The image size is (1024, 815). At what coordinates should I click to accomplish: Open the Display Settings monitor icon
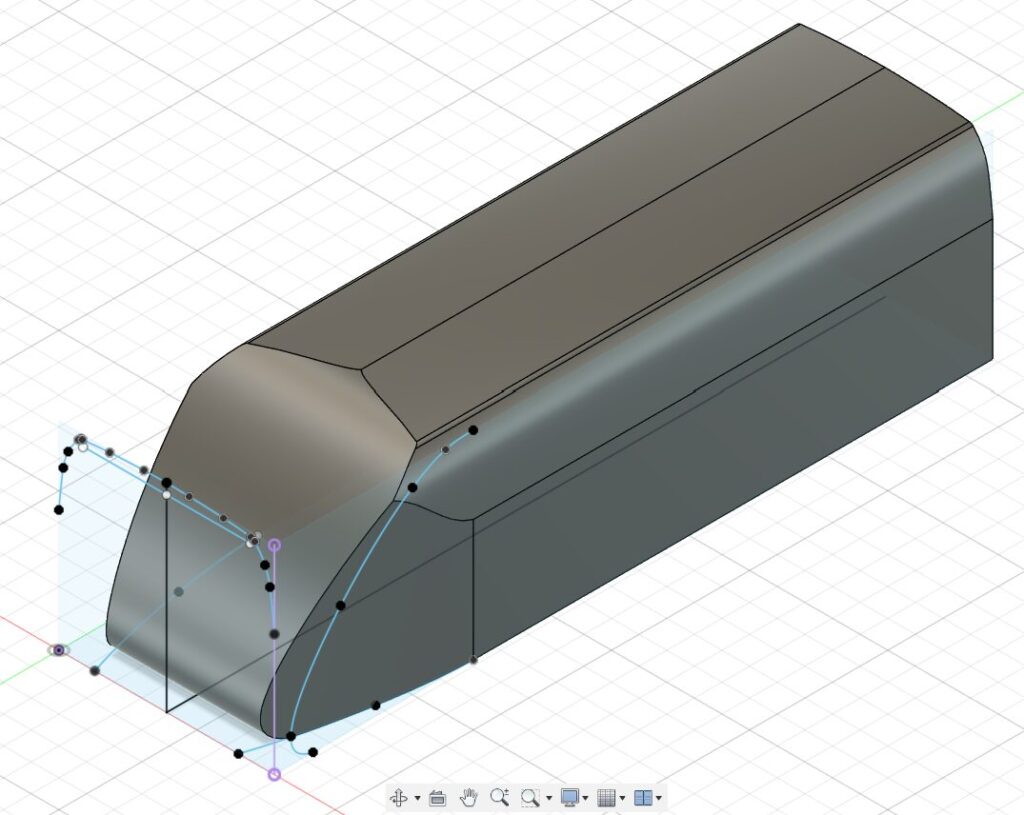pos(570,797)
